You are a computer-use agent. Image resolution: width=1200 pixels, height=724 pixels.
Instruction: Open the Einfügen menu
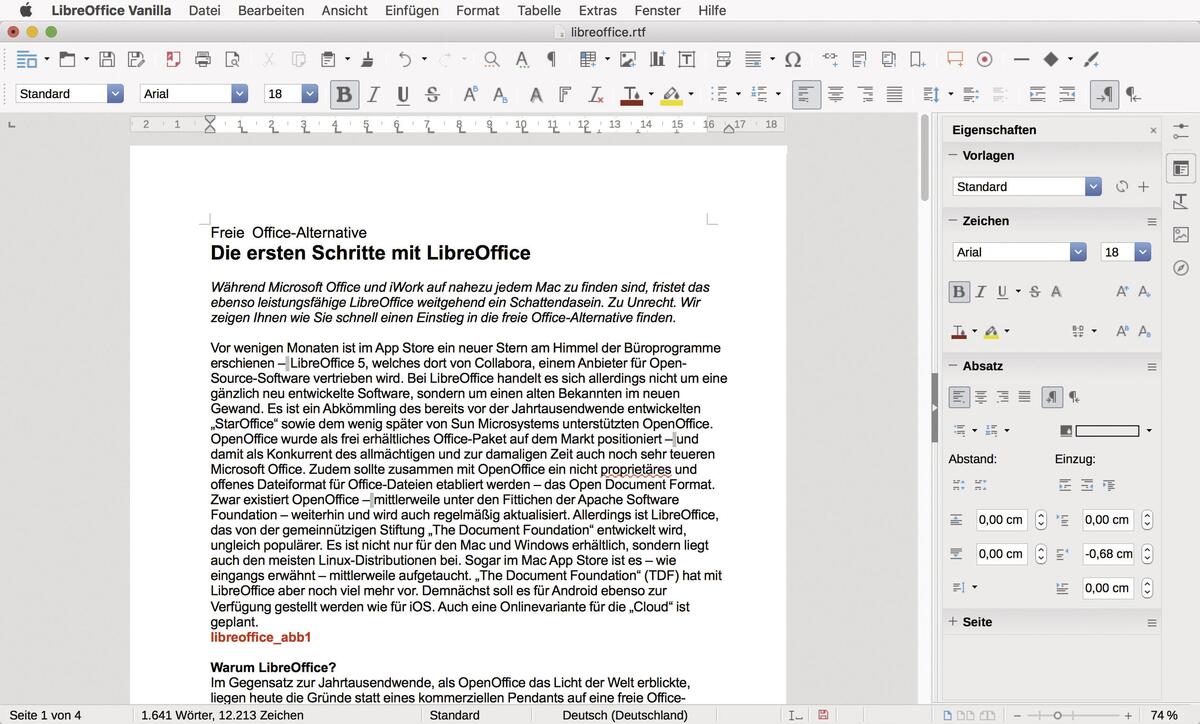(411, 11)
